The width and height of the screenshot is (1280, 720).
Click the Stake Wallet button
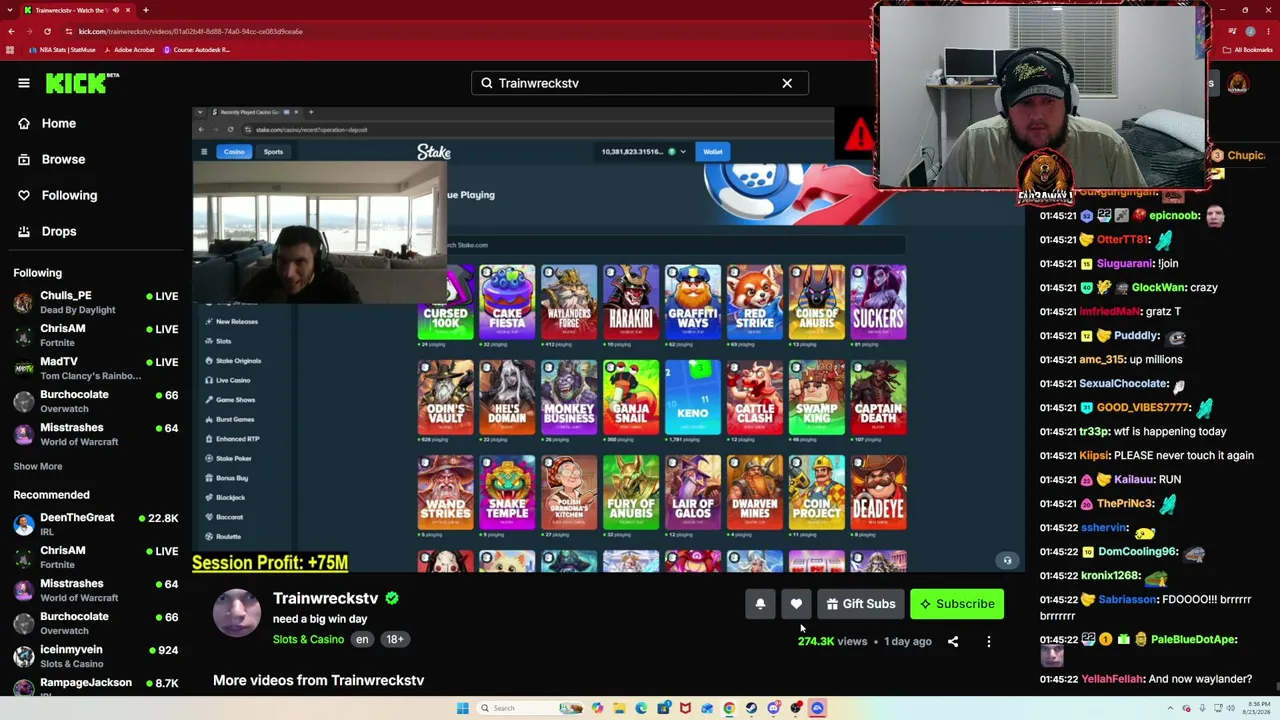(713, 152)
